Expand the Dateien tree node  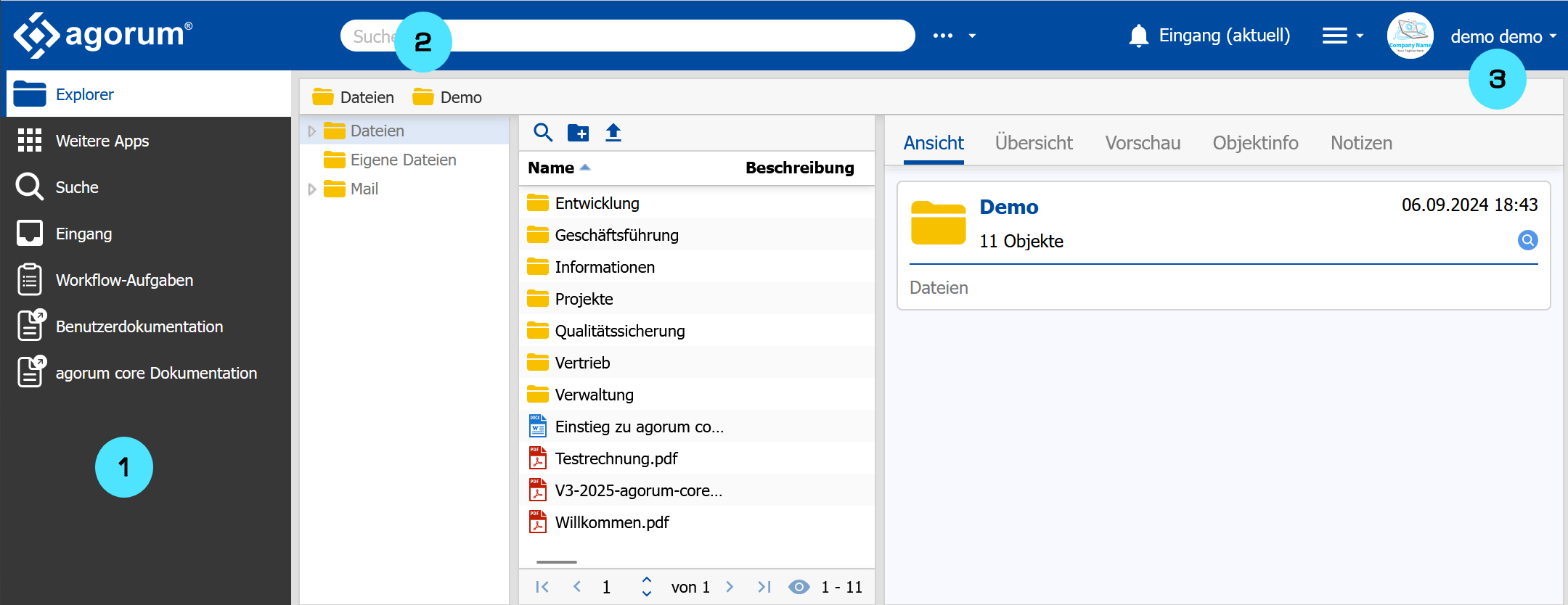click(312, 131)
